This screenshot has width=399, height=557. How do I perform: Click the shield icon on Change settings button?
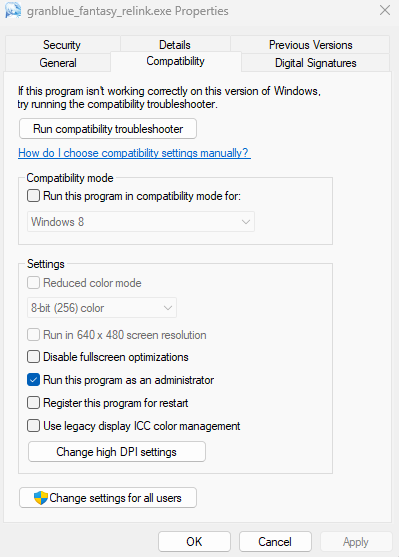(41, 498)
